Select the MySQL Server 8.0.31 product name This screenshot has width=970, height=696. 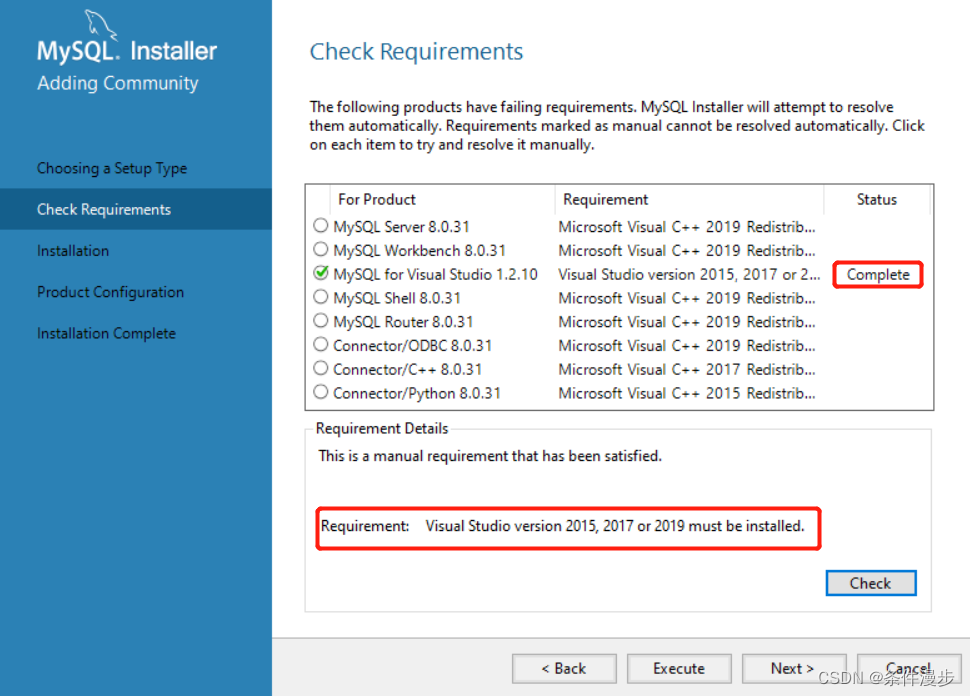[x=401, y=227]
